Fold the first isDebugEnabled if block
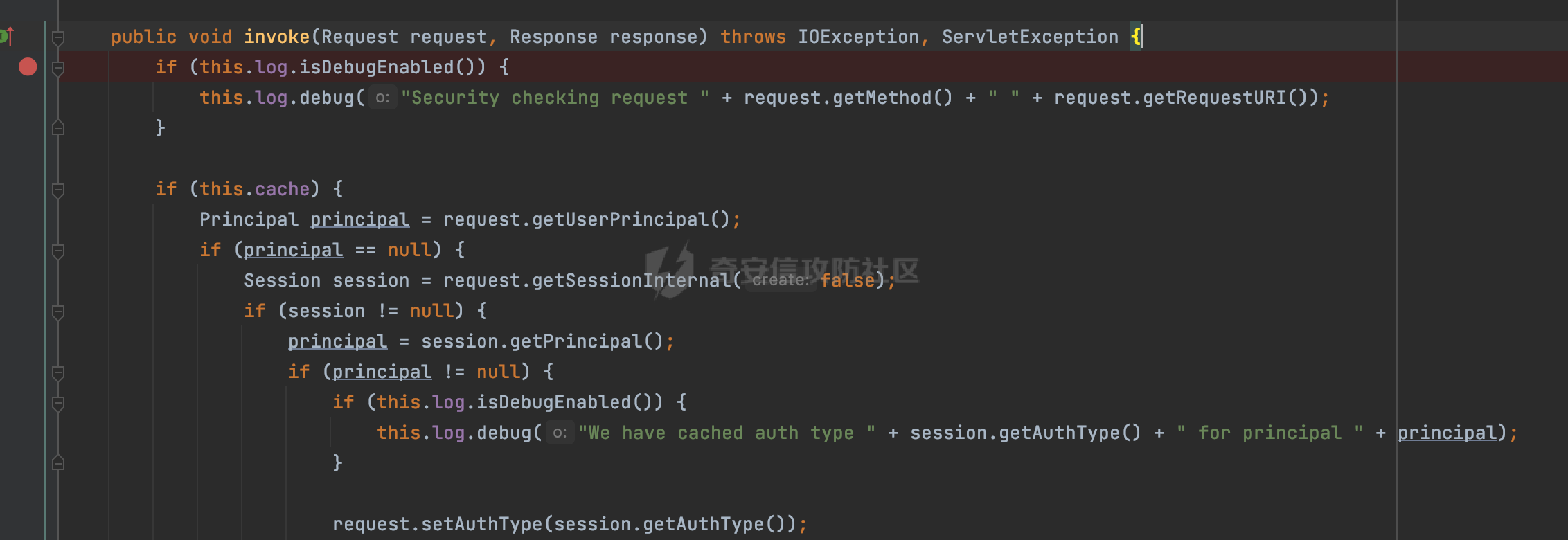 [59, 68]
